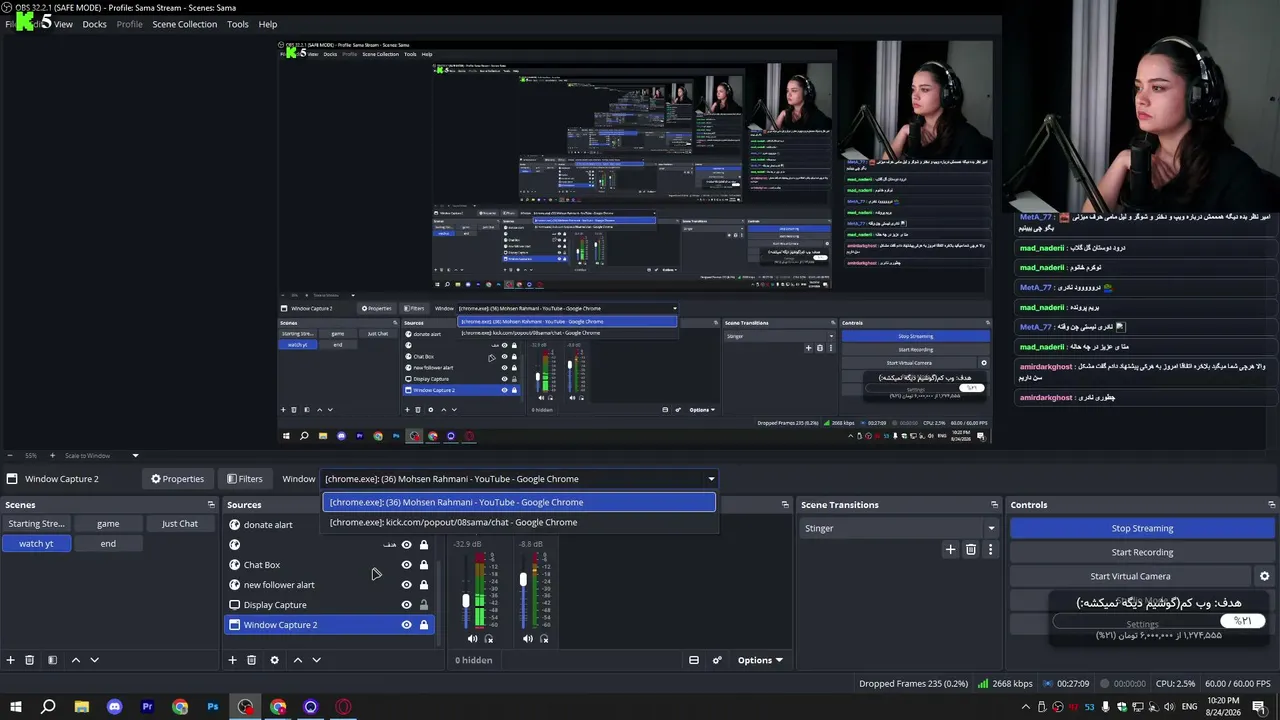Remove the Stinger transition with trash icon
The image size is (1280, 720).
click(971, 549)
